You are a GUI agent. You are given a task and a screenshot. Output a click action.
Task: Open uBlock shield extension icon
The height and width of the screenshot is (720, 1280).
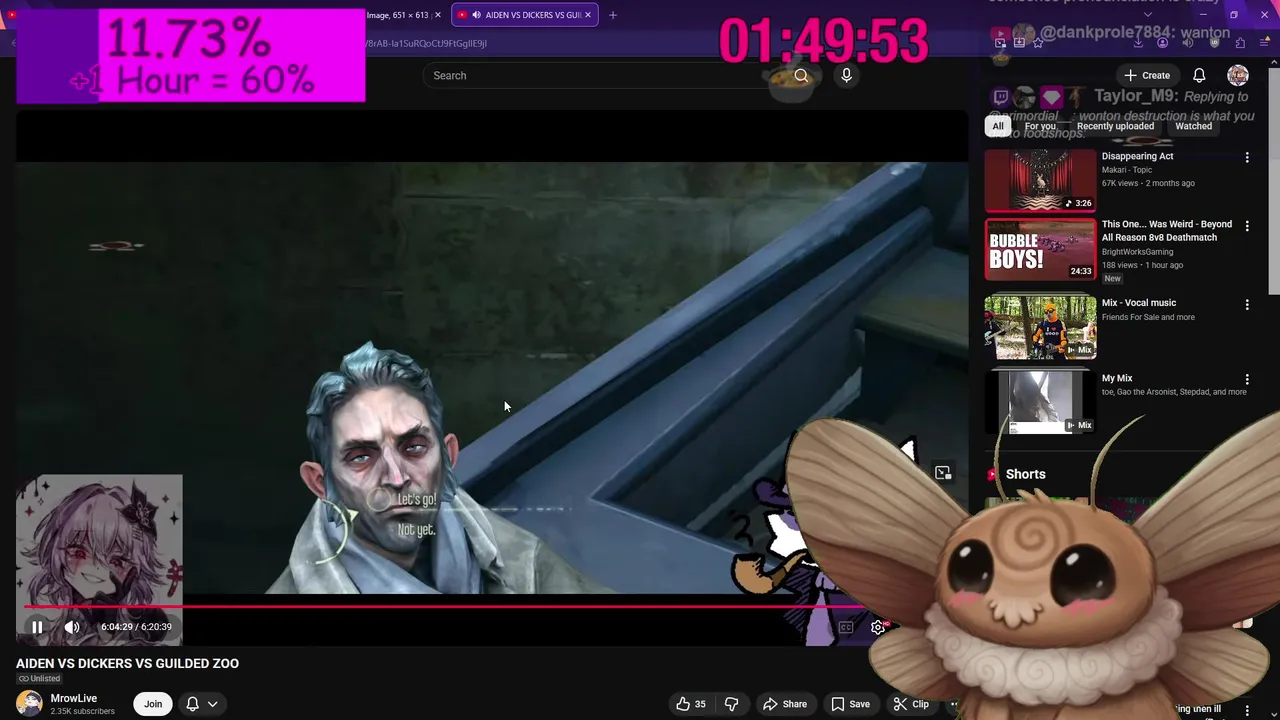pyautogui.click(x=1214, y=43)
